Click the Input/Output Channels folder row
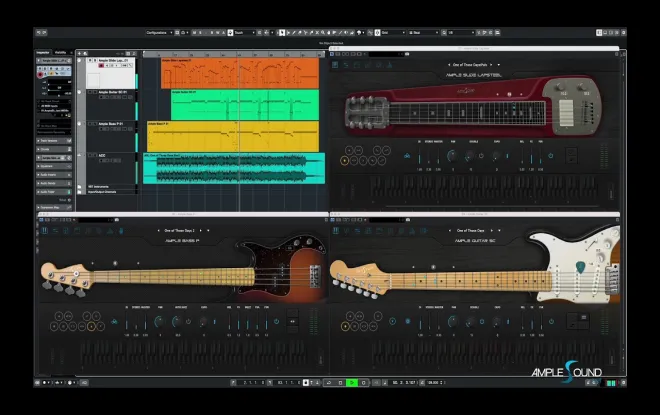Viewport: 660px width, 415px height. (111, 192)
